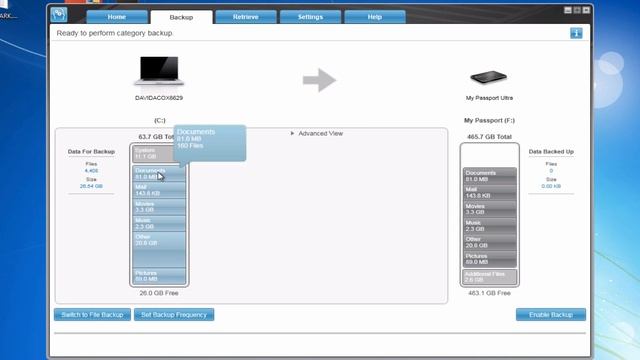Click Set Backup Frequency button

174,315
